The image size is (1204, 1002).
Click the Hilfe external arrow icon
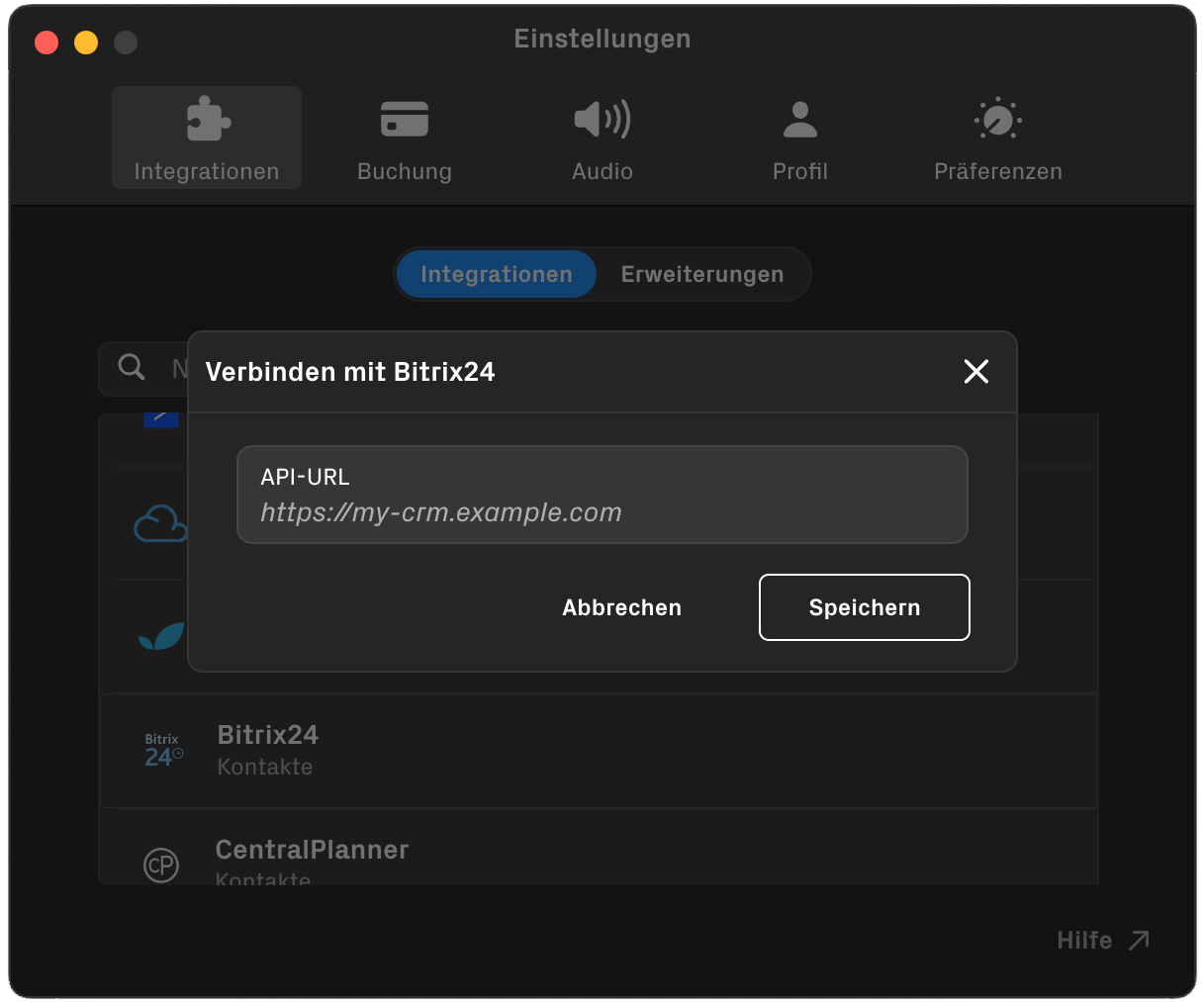pyautogui.click(x=1140, y=940)
